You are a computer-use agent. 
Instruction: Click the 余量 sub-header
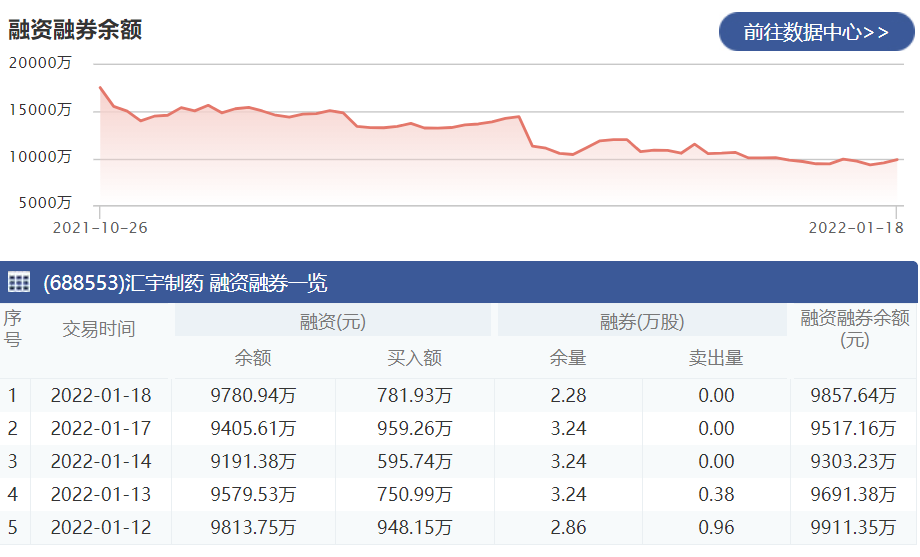568,357
